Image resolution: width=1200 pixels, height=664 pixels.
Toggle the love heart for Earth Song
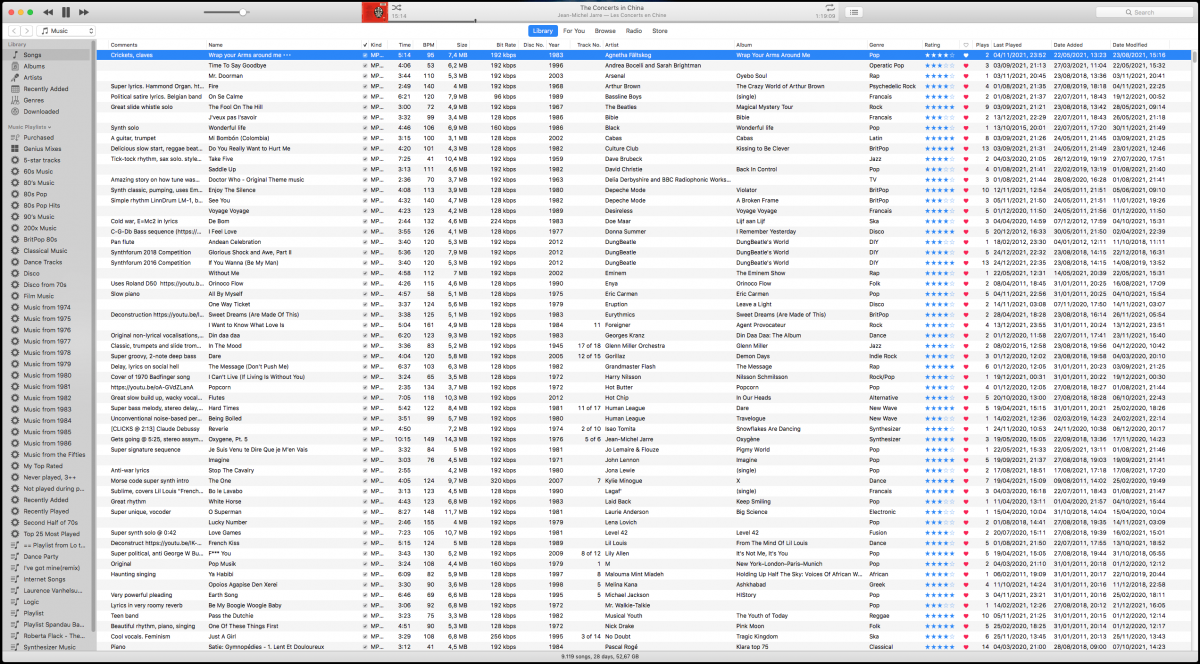click(966, 595)
